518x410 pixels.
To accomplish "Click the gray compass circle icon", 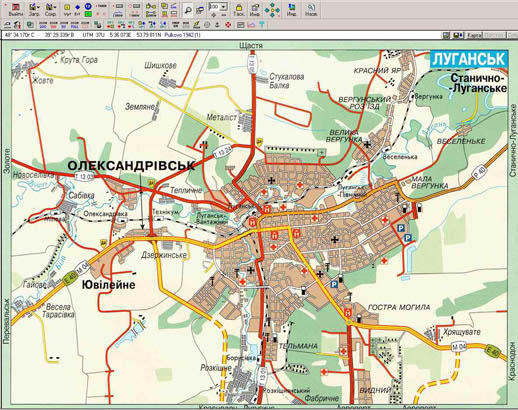I will coord(207,25).
